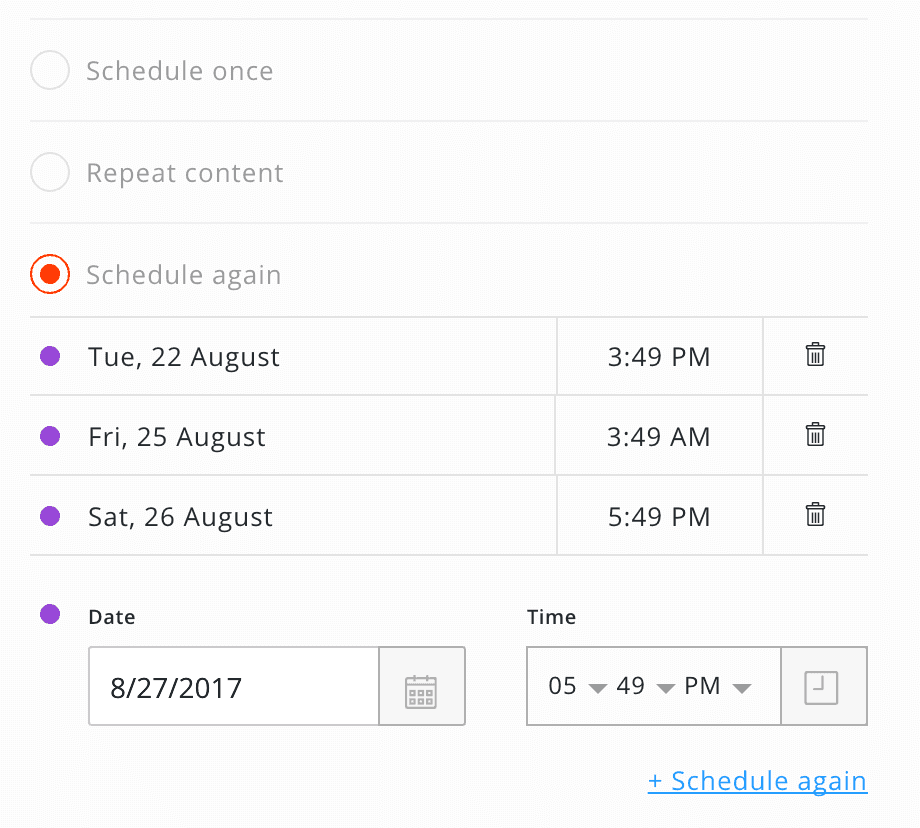The image size is (920, 828).
Task: Select the Schedule again radio button
Action: pyautogui.click(x=50, y=274)
